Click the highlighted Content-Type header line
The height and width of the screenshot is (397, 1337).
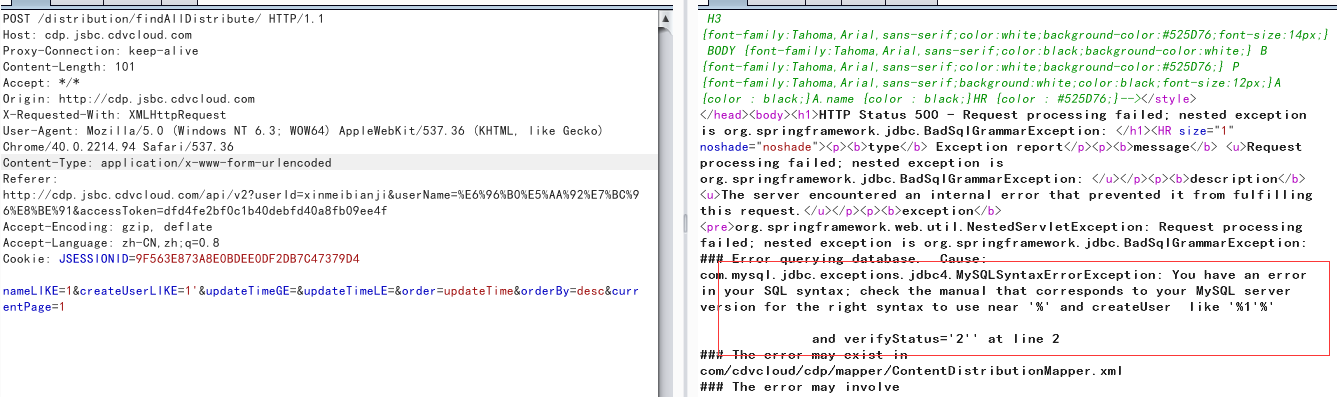(x=330, y=163)
